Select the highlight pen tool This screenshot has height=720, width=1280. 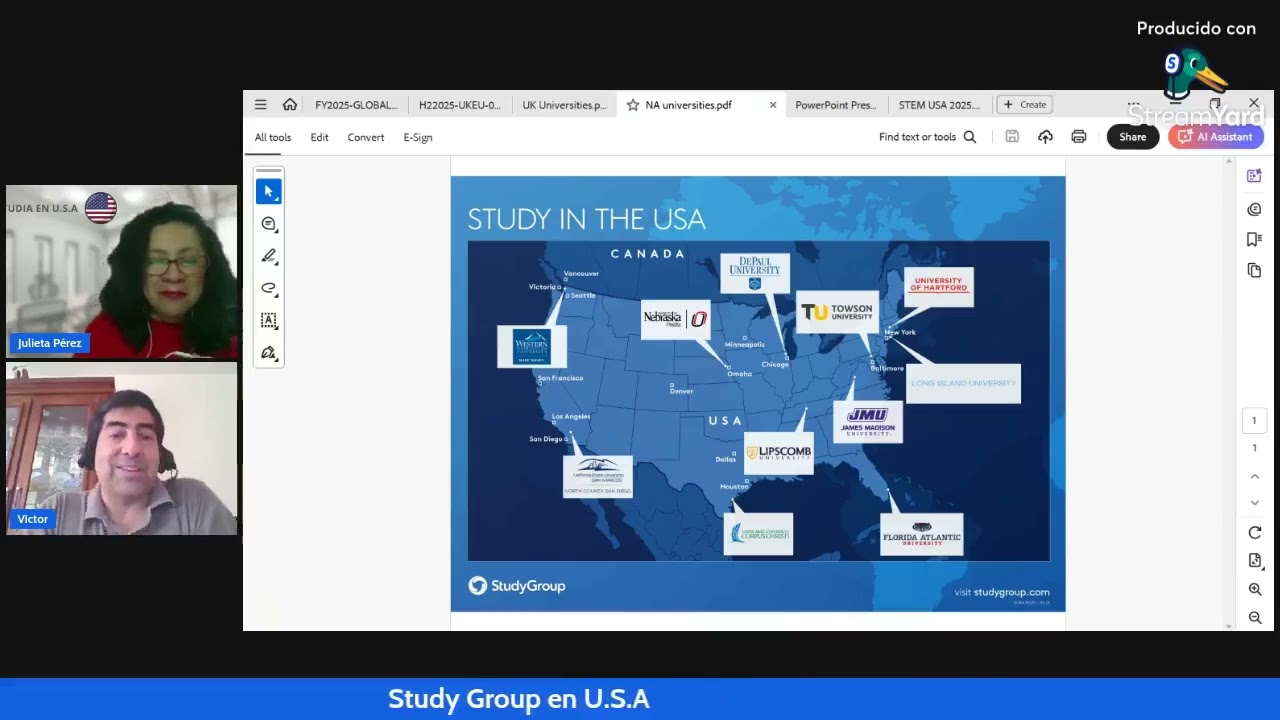[x=268, y=256]
